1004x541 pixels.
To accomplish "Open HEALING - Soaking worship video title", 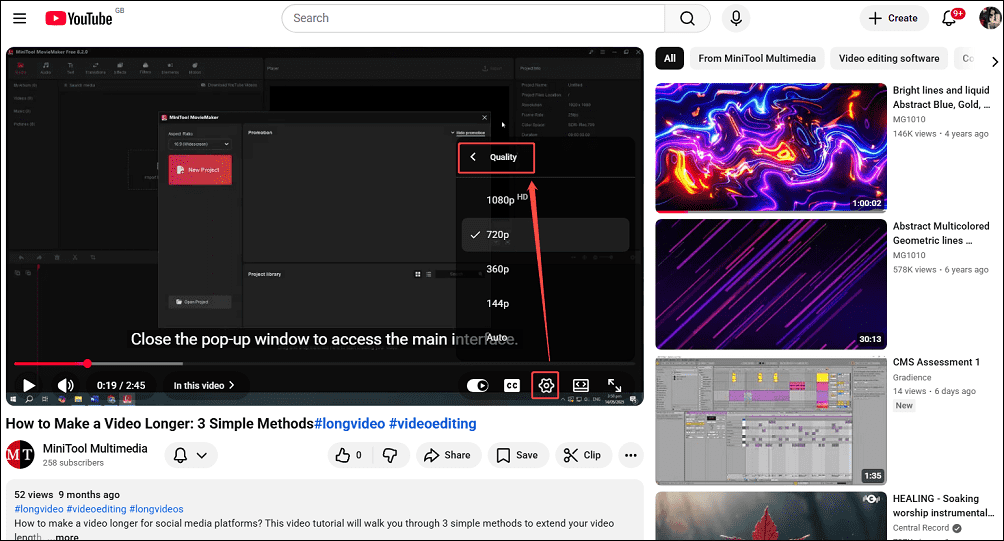I will (x=943, y=506).
